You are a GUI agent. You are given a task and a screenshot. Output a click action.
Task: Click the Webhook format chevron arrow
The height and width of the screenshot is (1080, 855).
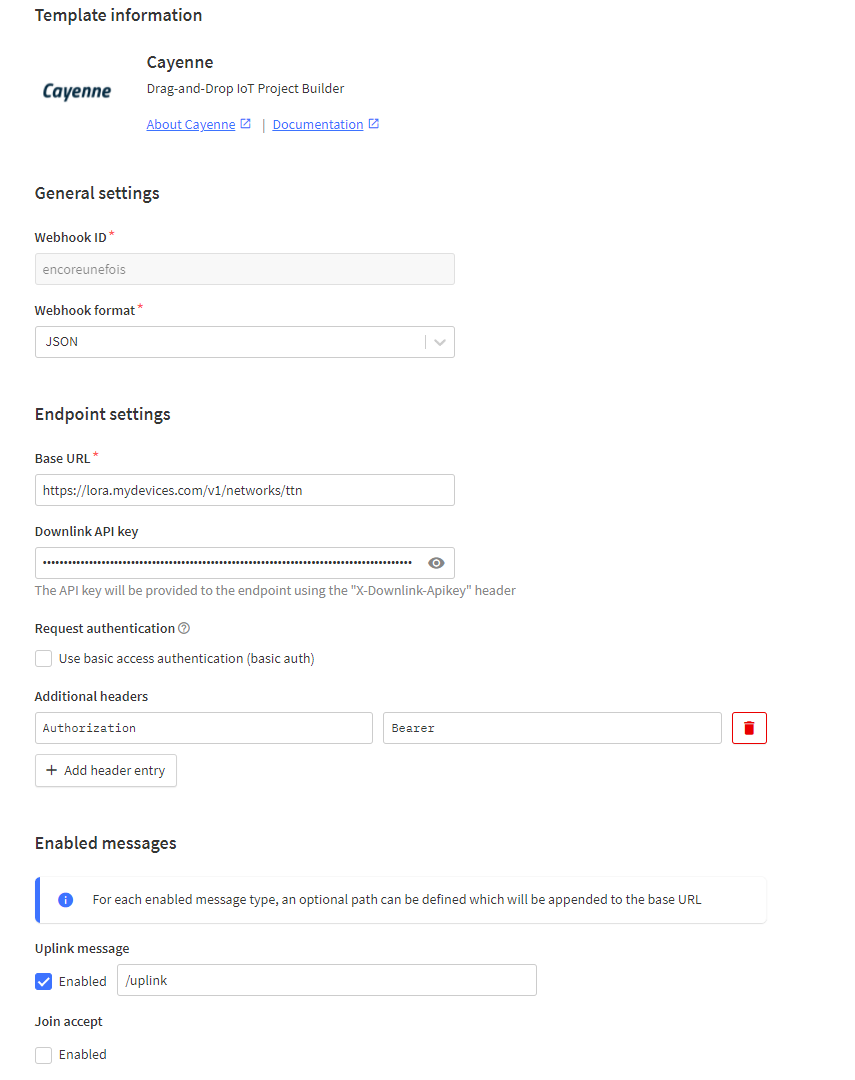click(x=440, y=342)
